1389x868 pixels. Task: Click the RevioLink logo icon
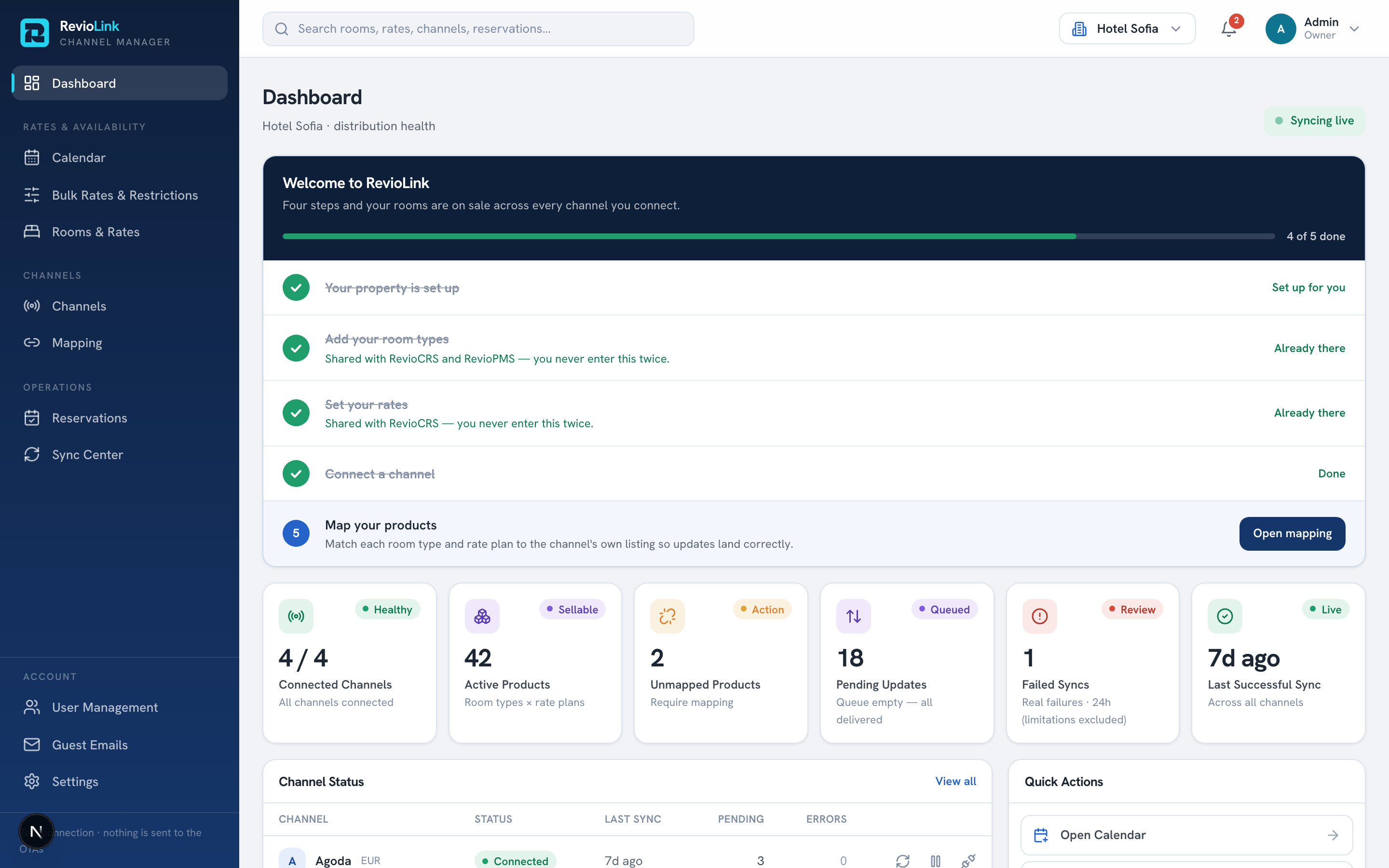click(34, 33)
